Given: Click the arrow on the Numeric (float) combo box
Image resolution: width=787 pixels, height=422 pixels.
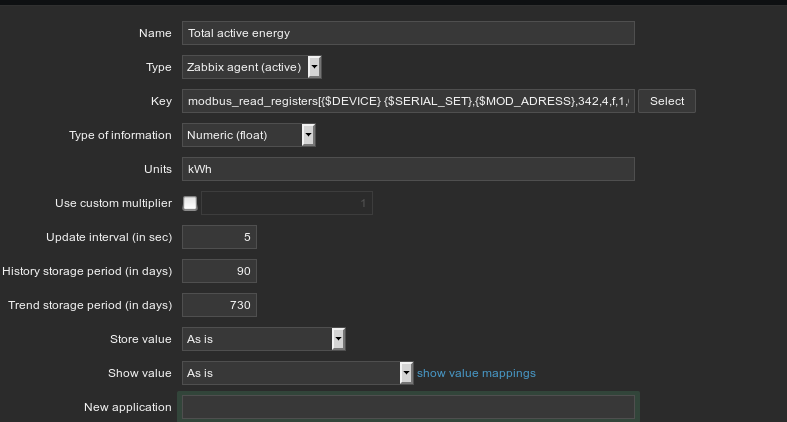Looking at the screenshot, I should coord(308,135).
